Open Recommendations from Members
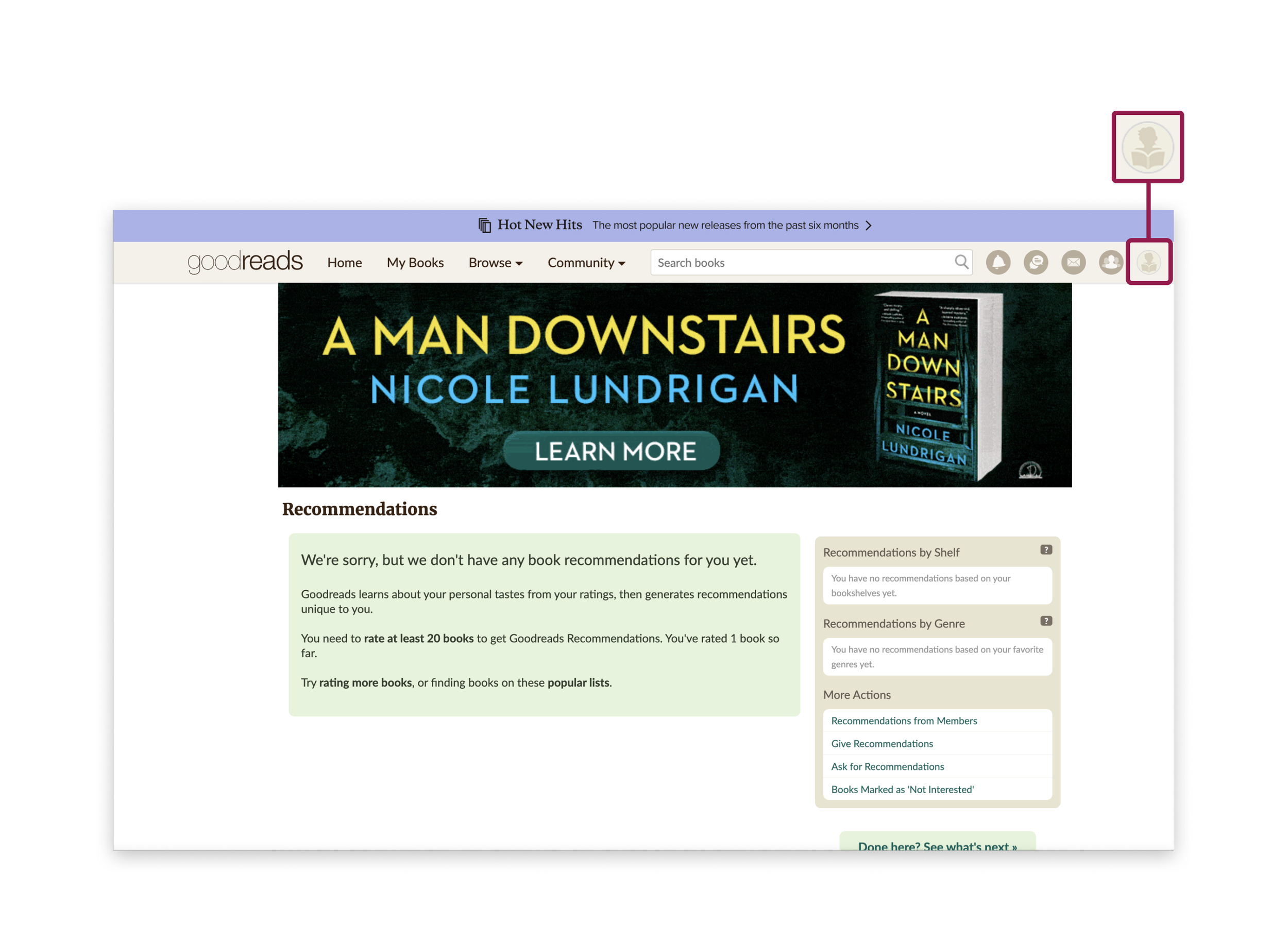Screen dimensions: 1288x942 [904, 721]
